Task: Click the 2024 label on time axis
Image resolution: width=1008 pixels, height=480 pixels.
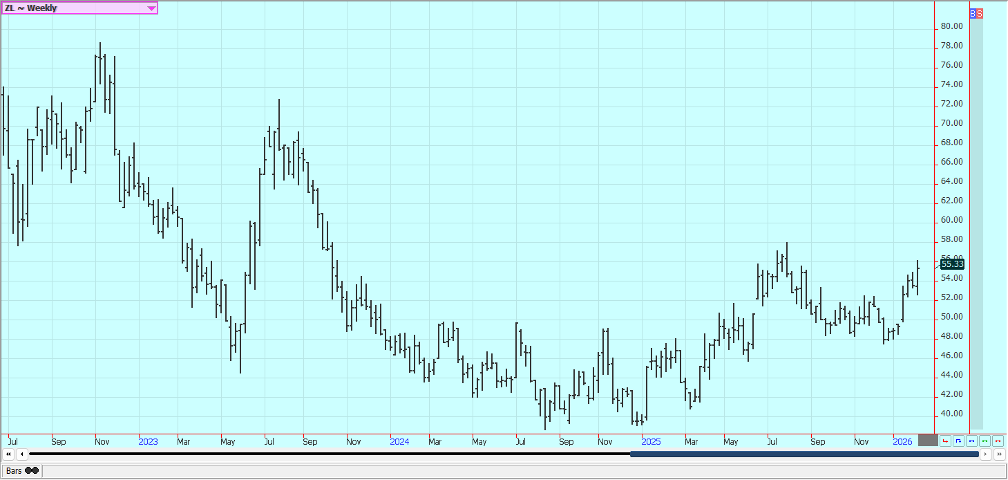Action: tap(399, 440)
